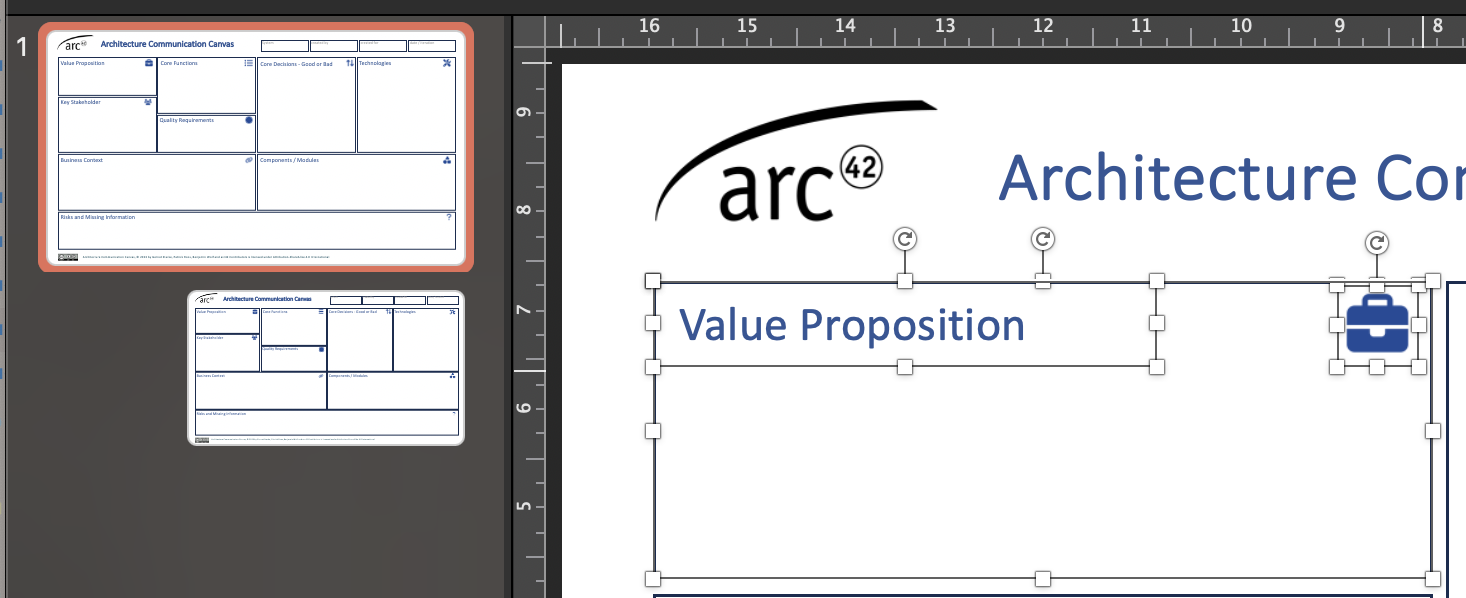Click the briefcase icon inside master thumbnail 1
Image resolution: width=1466 pixels, height=598 pixels.
pyautogui.click(x=149, y=63)
